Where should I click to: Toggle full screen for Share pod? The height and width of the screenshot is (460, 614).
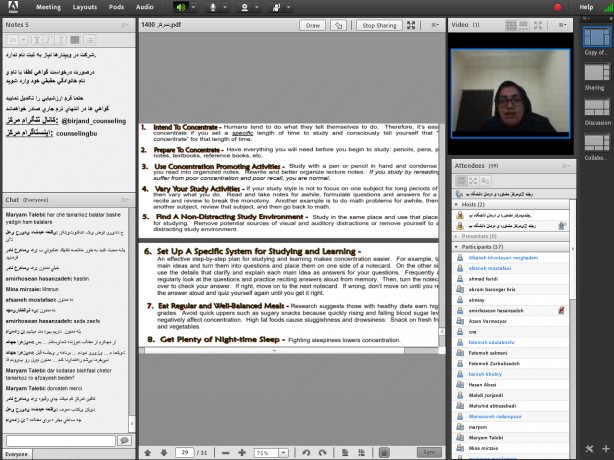(411, 25)
